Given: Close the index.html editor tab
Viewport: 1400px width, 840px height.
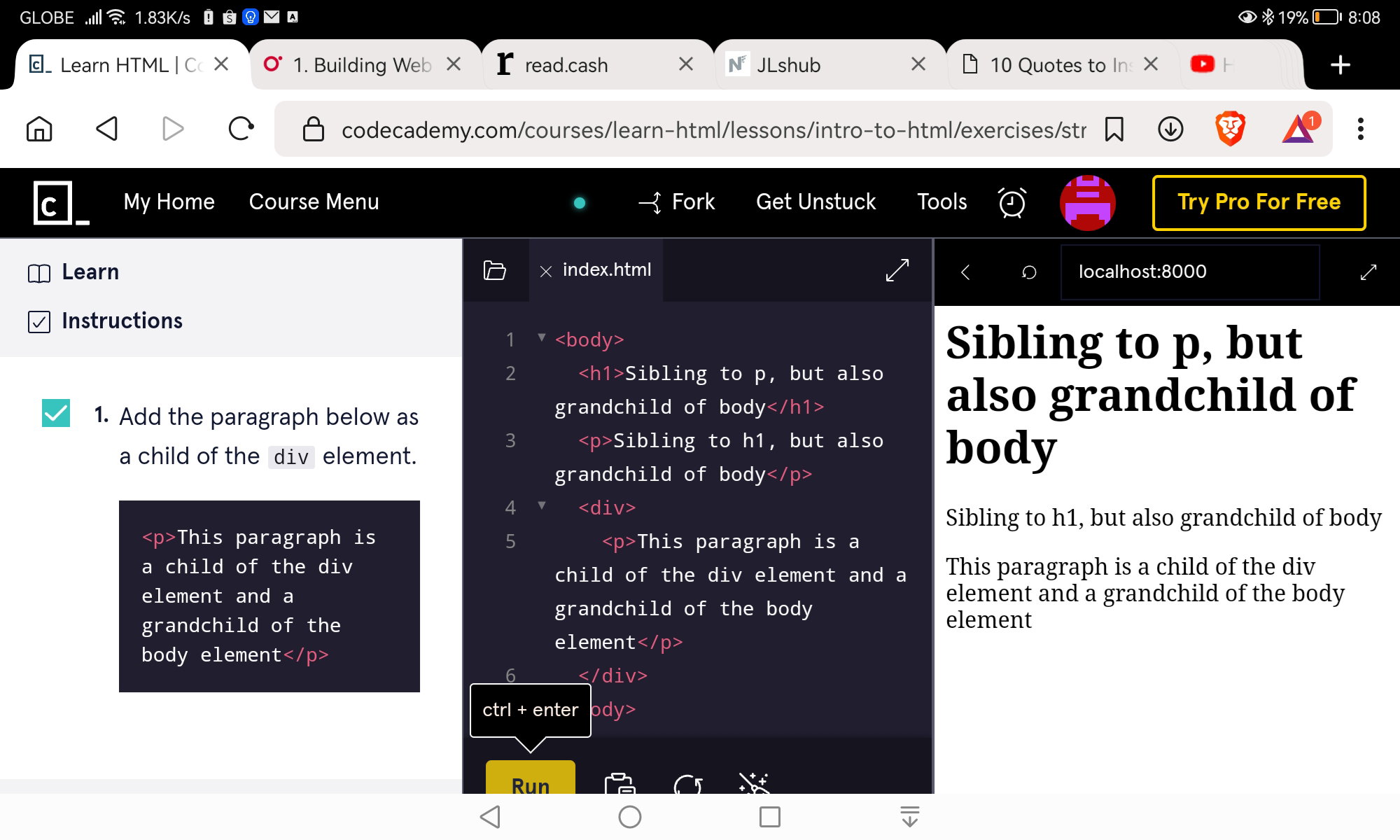Looking at the screenshot, I should click(x=546, y=272).
